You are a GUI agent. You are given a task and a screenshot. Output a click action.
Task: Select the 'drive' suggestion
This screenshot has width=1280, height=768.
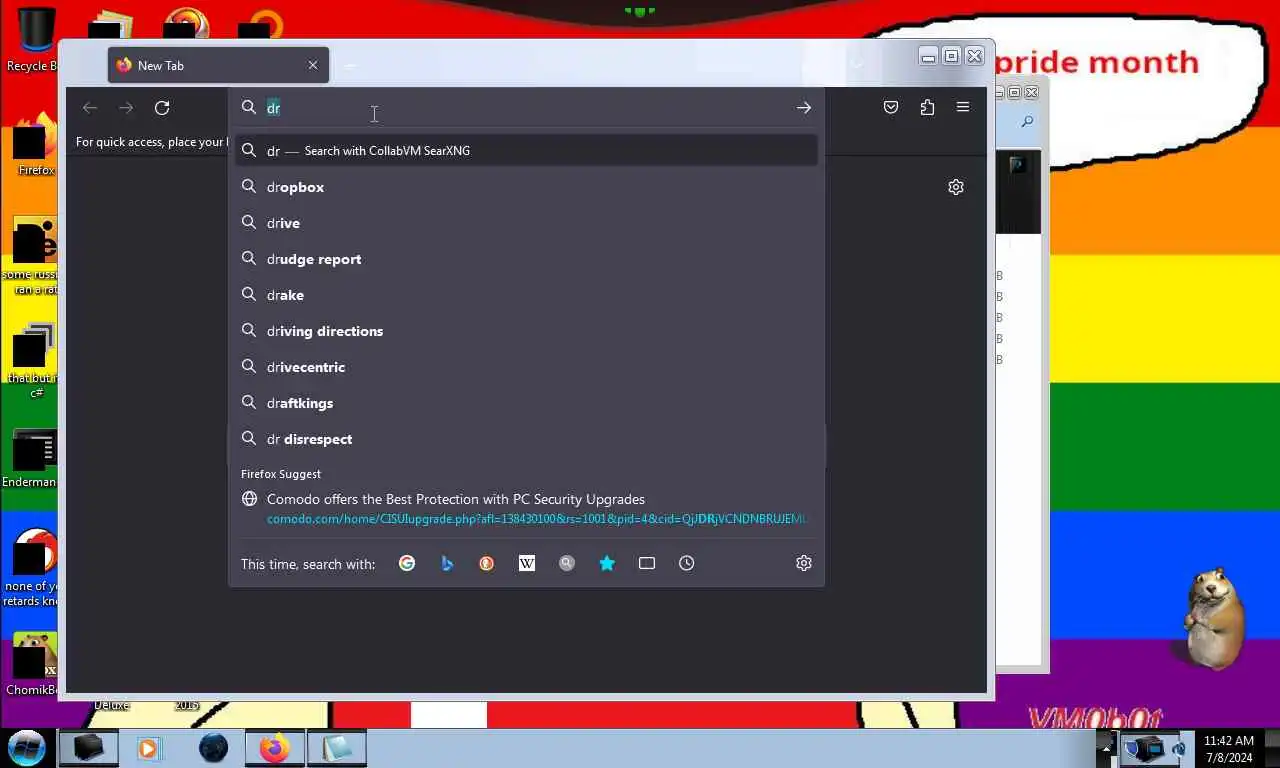[x=527, y=223]
